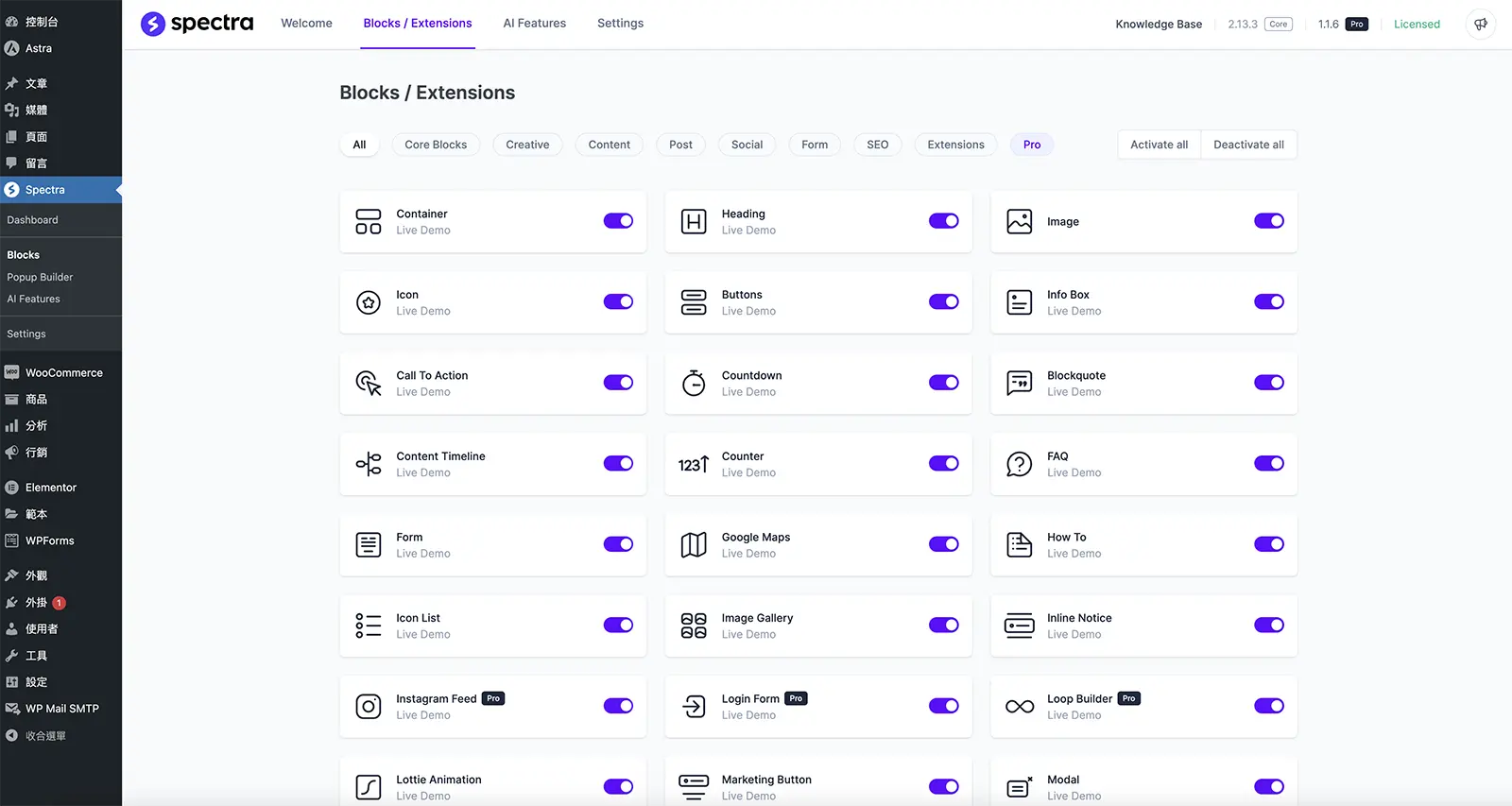Click the 1.1.6 Pro version text

tap(1329, 25)
